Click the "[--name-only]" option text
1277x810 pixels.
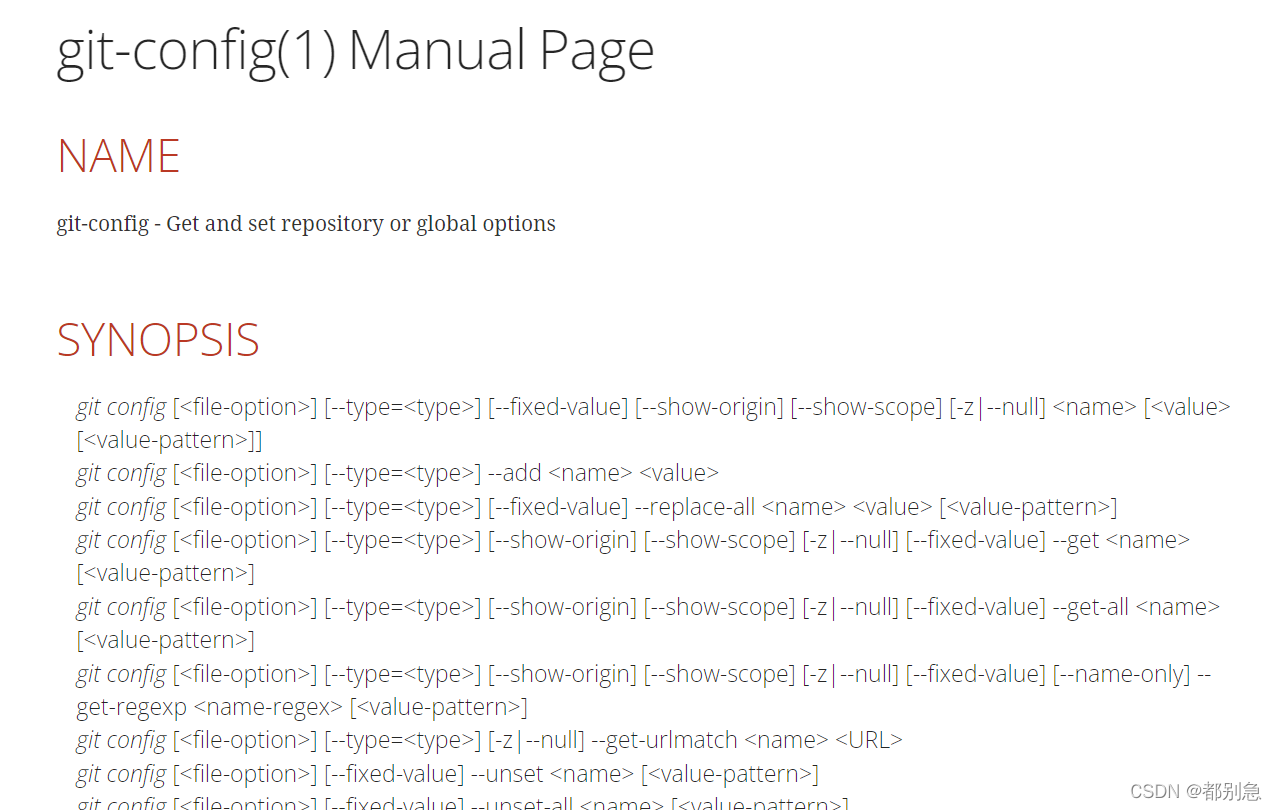[1121, 674]
